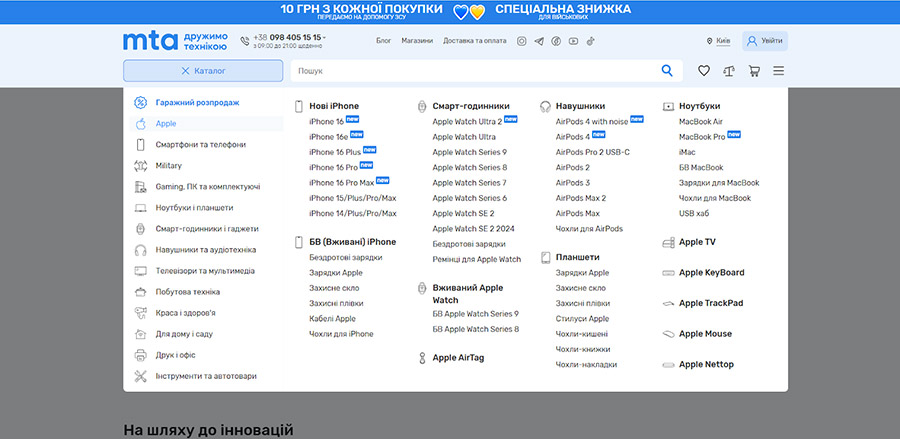Click the Apple TV icon
The image size is (900, 439).
(x=668, y=243)
